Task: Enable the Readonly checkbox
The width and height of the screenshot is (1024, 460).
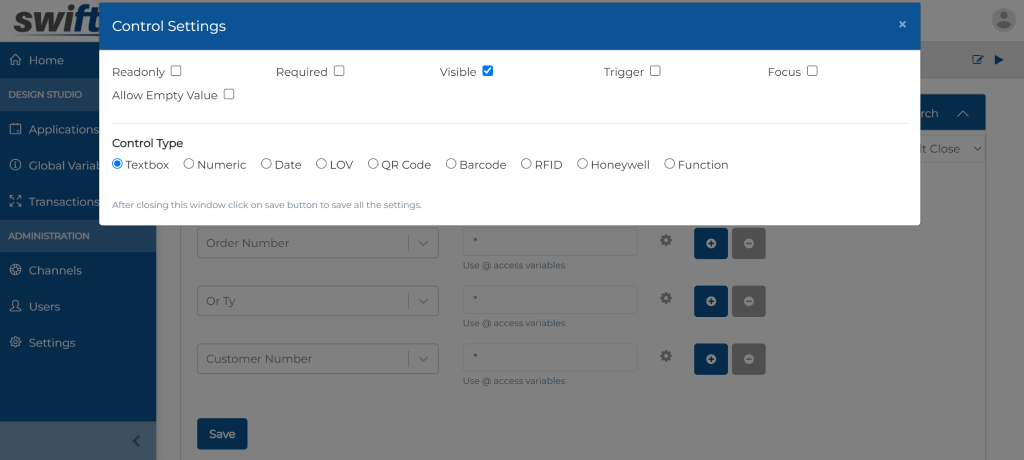Action: [x=176, y=71]
